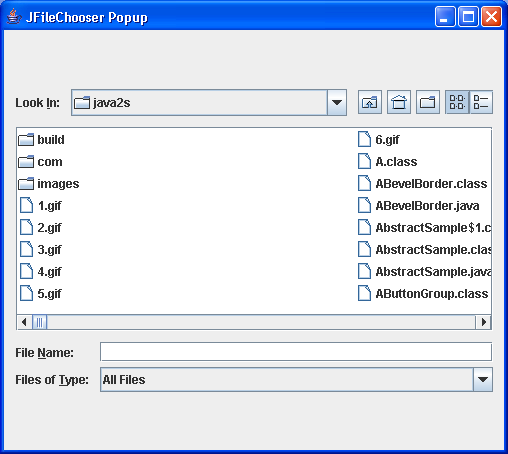Select the AbstractSample.class file name
Image resolution: width=508 pixels, height=454 pixels.
[433, 250]
